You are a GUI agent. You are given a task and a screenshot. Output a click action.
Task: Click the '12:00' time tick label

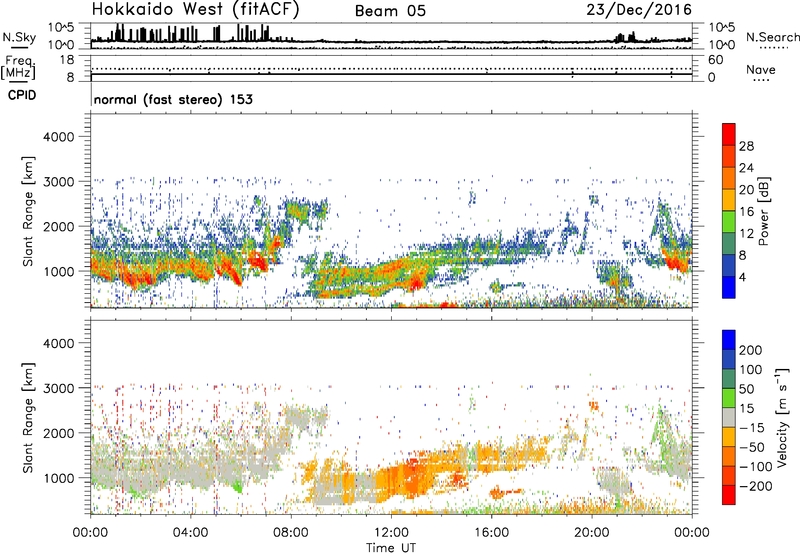click(x=391, y=533)
